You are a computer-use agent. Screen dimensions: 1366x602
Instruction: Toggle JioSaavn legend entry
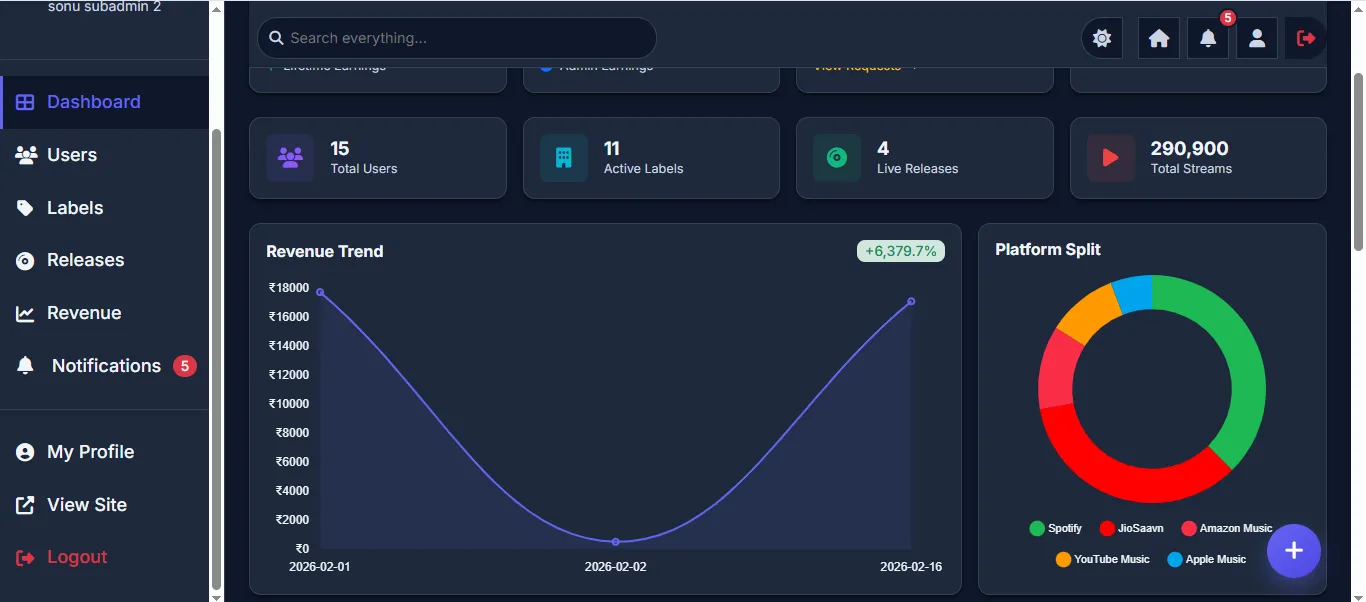pyautogui.click(x=1131, y=528)
